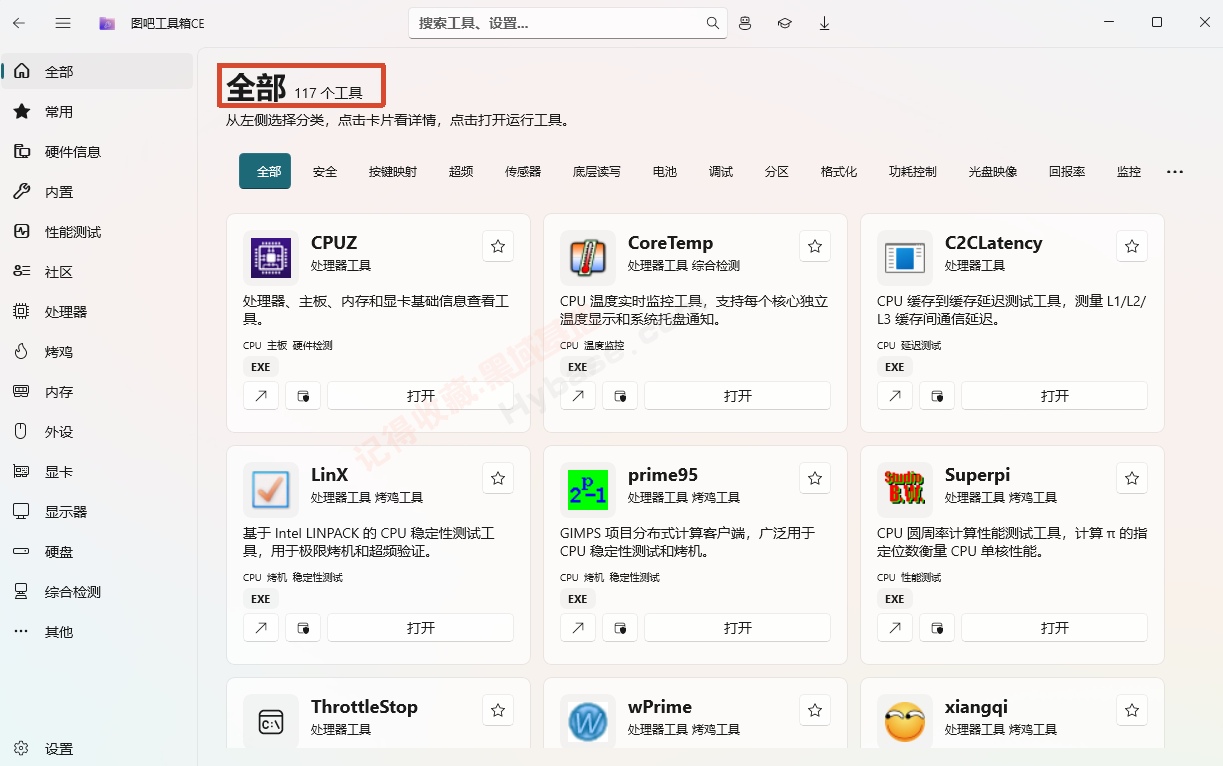
Task: Open the 外设 sidebar category
Action: 98,432
